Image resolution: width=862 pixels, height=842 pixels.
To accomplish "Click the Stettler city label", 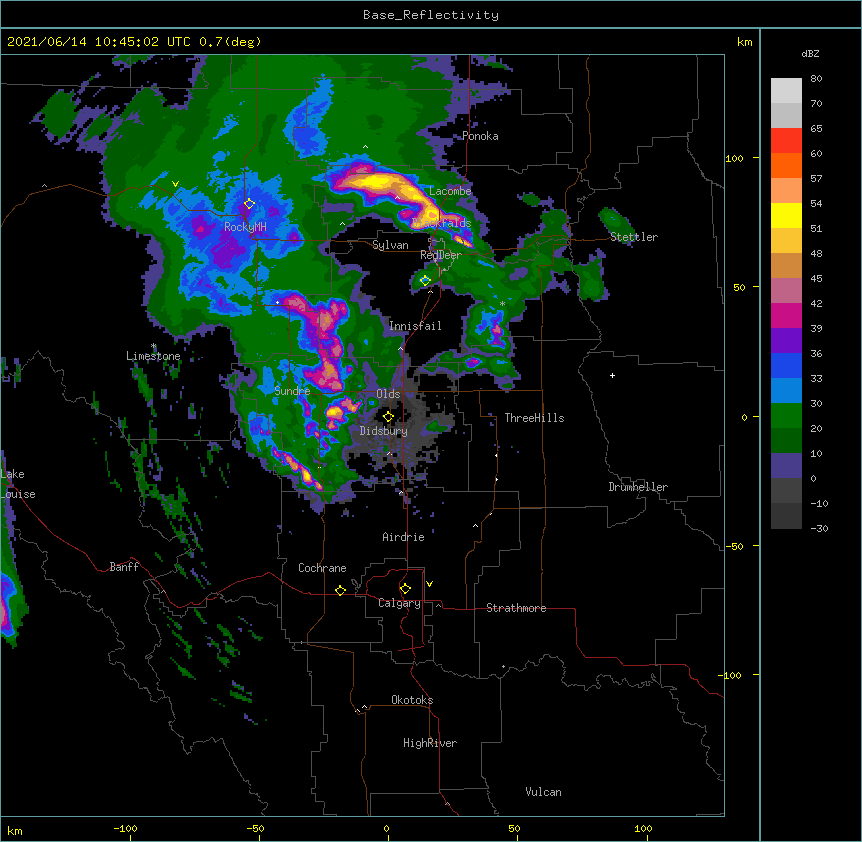I will coord(634,237).
